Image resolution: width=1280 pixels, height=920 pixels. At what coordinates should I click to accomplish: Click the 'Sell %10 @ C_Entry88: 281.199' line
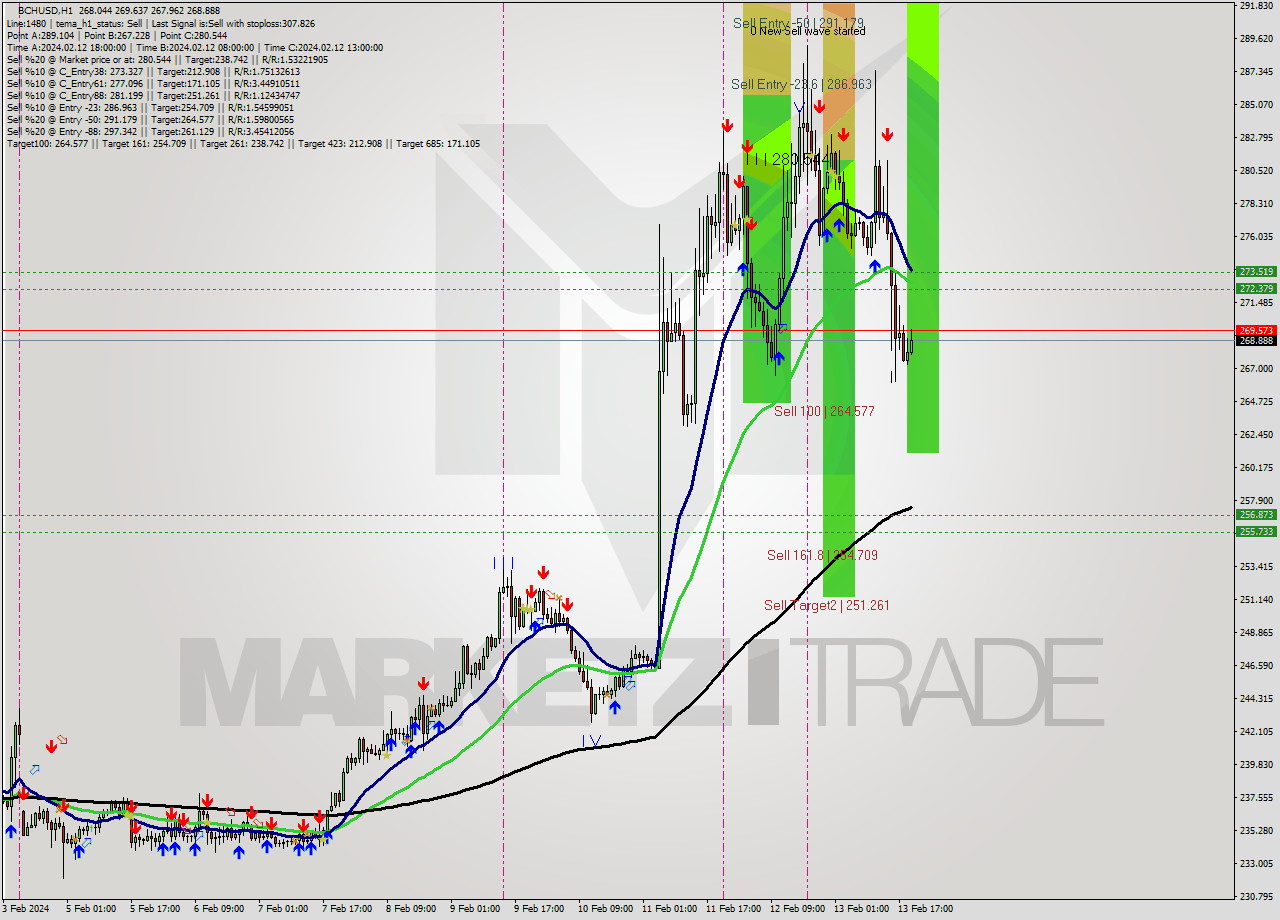click(x=153, y=95)
